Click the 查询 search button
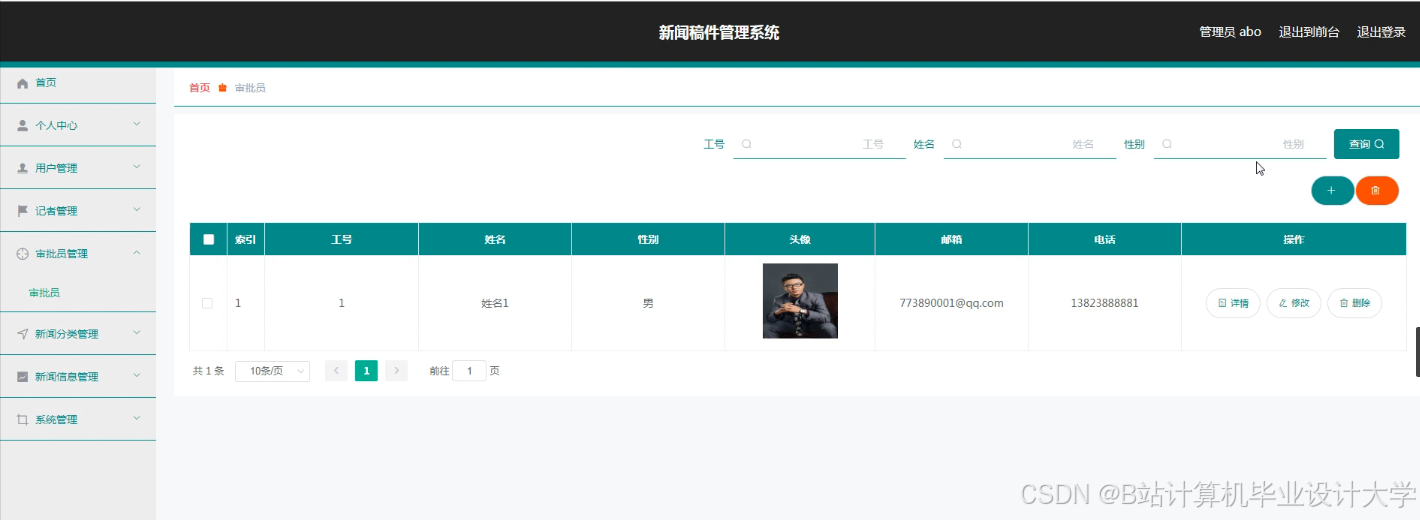 [x=1366, y=144]
